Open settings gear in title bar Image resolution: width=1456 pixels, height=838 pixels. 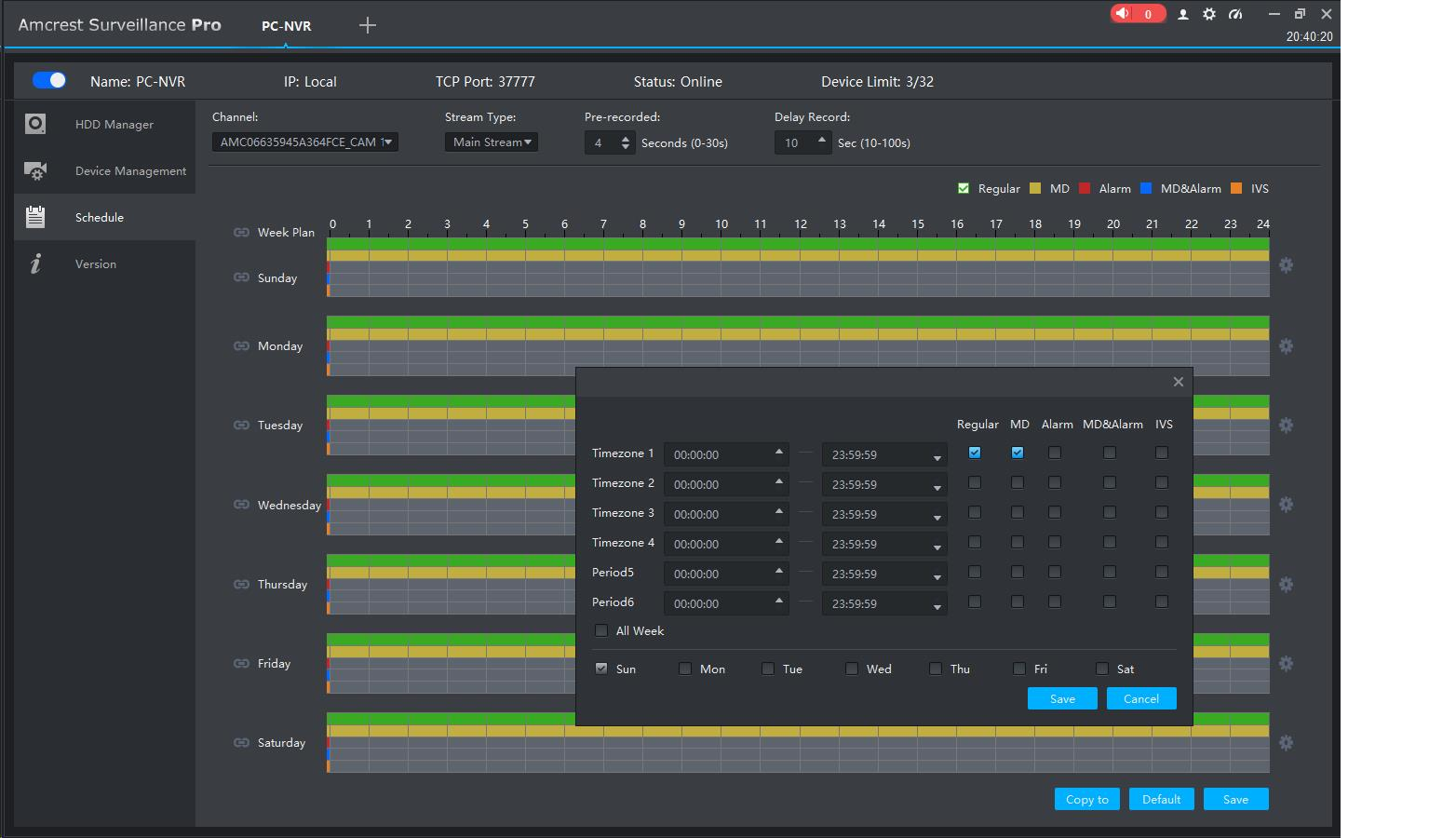[x=1209, y=14]
